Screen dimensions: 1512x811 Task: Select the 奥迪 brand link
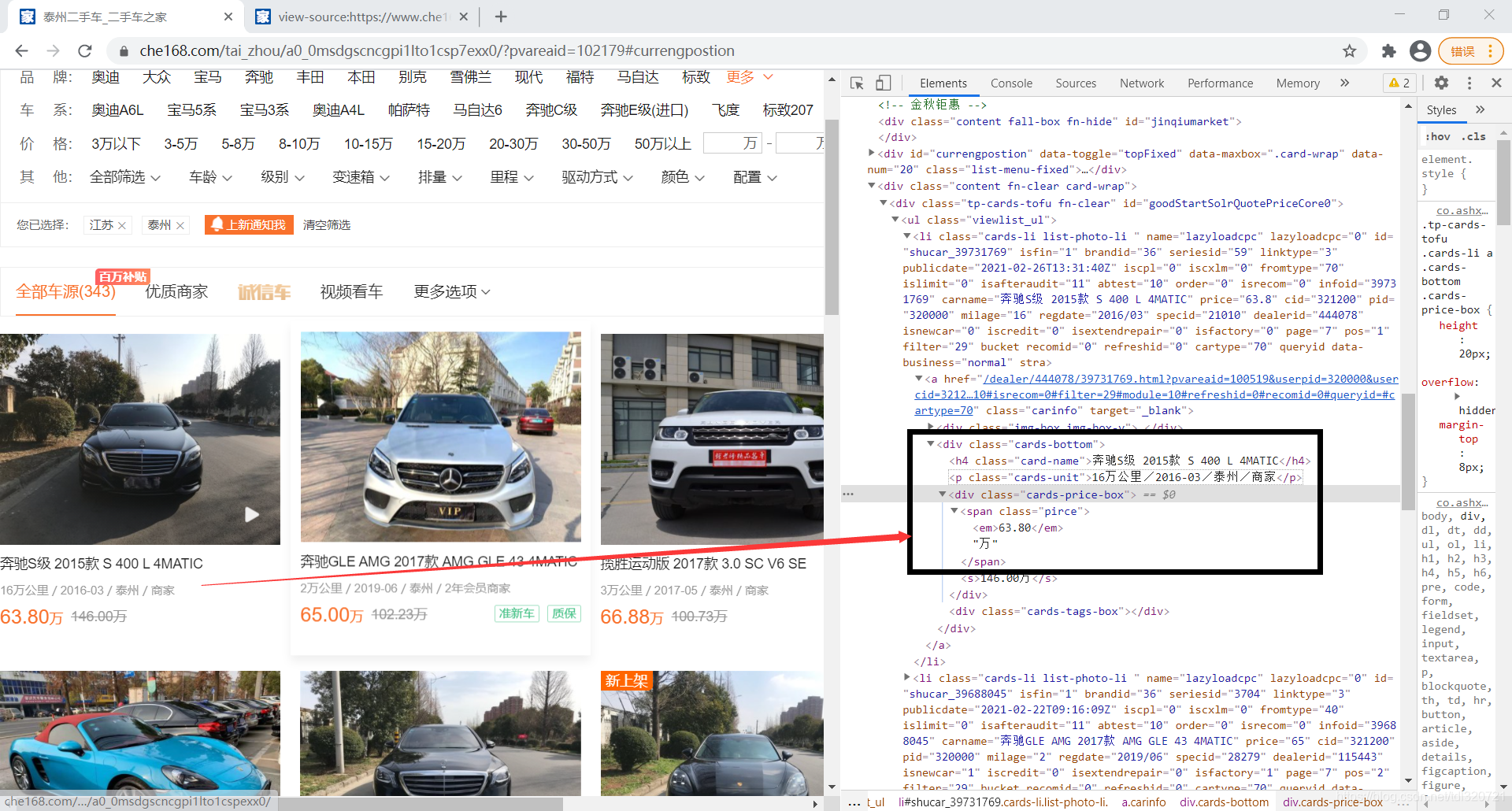point(106,77)
